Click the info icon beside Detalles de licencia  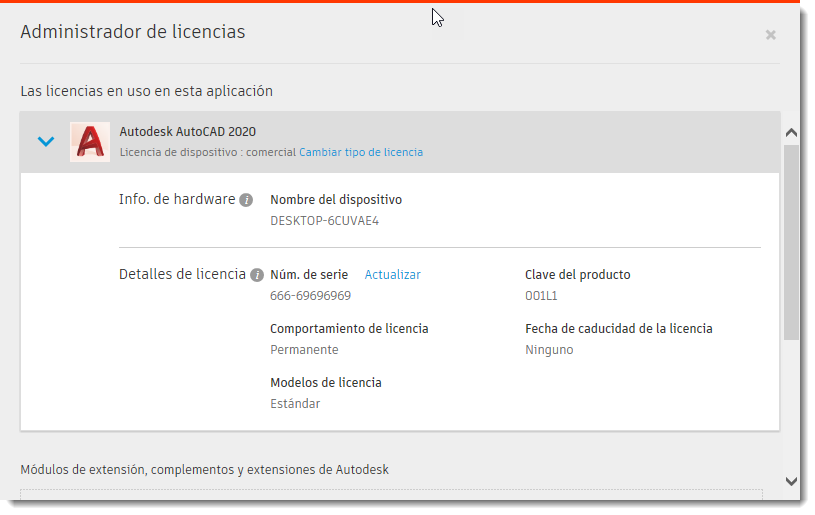click(x=257, y=275)
